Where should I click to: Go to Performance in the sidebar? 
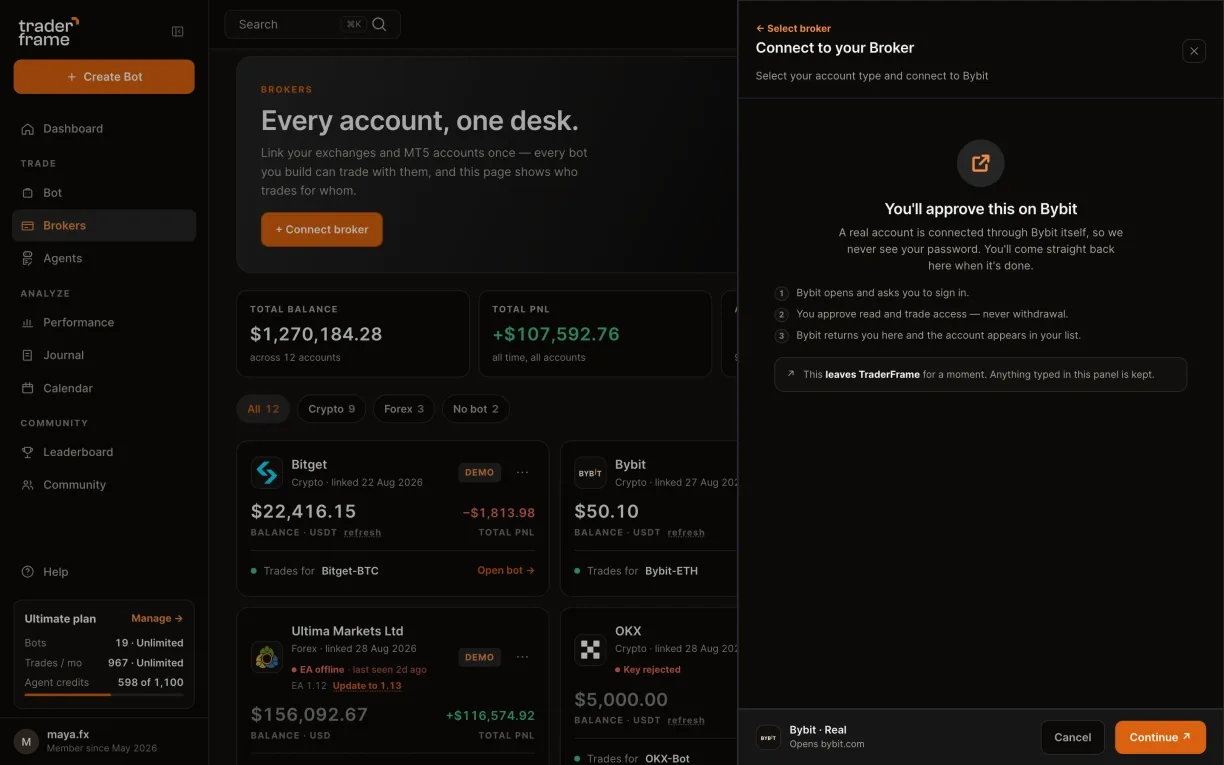tap(104, 323)
